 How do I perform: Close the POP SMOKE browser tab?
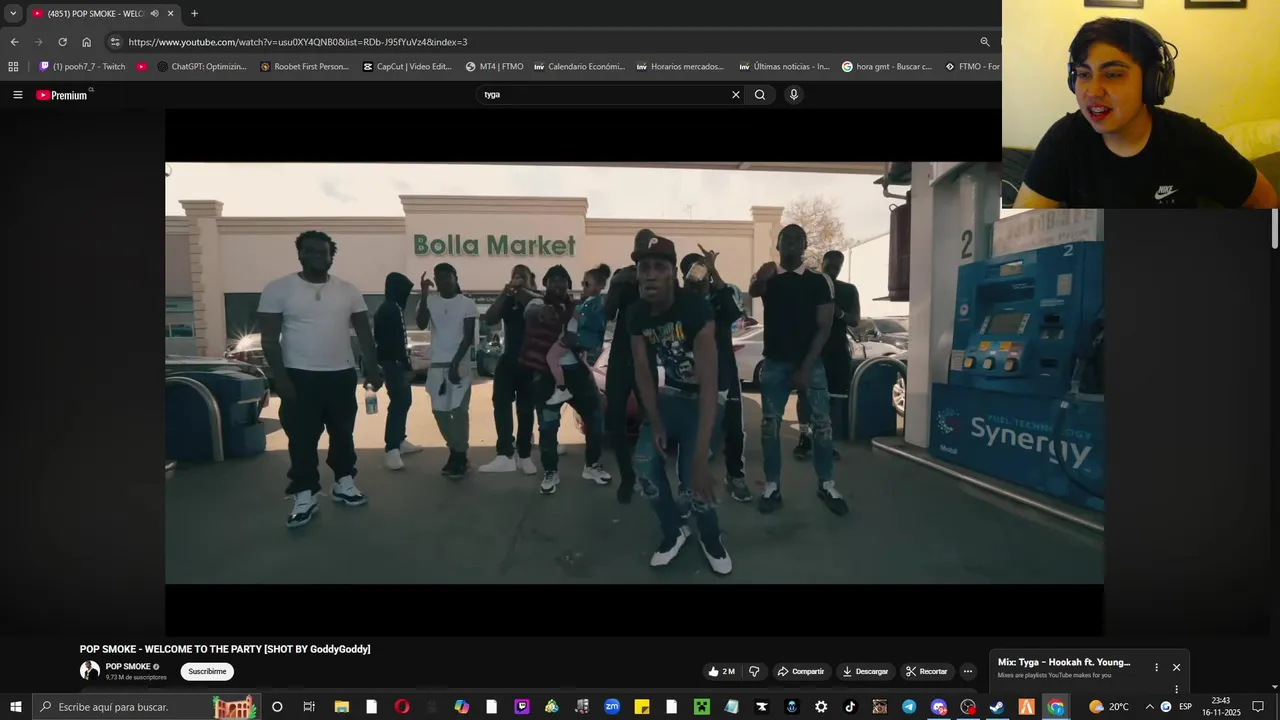pyautogui.click(x=170, y=14)
